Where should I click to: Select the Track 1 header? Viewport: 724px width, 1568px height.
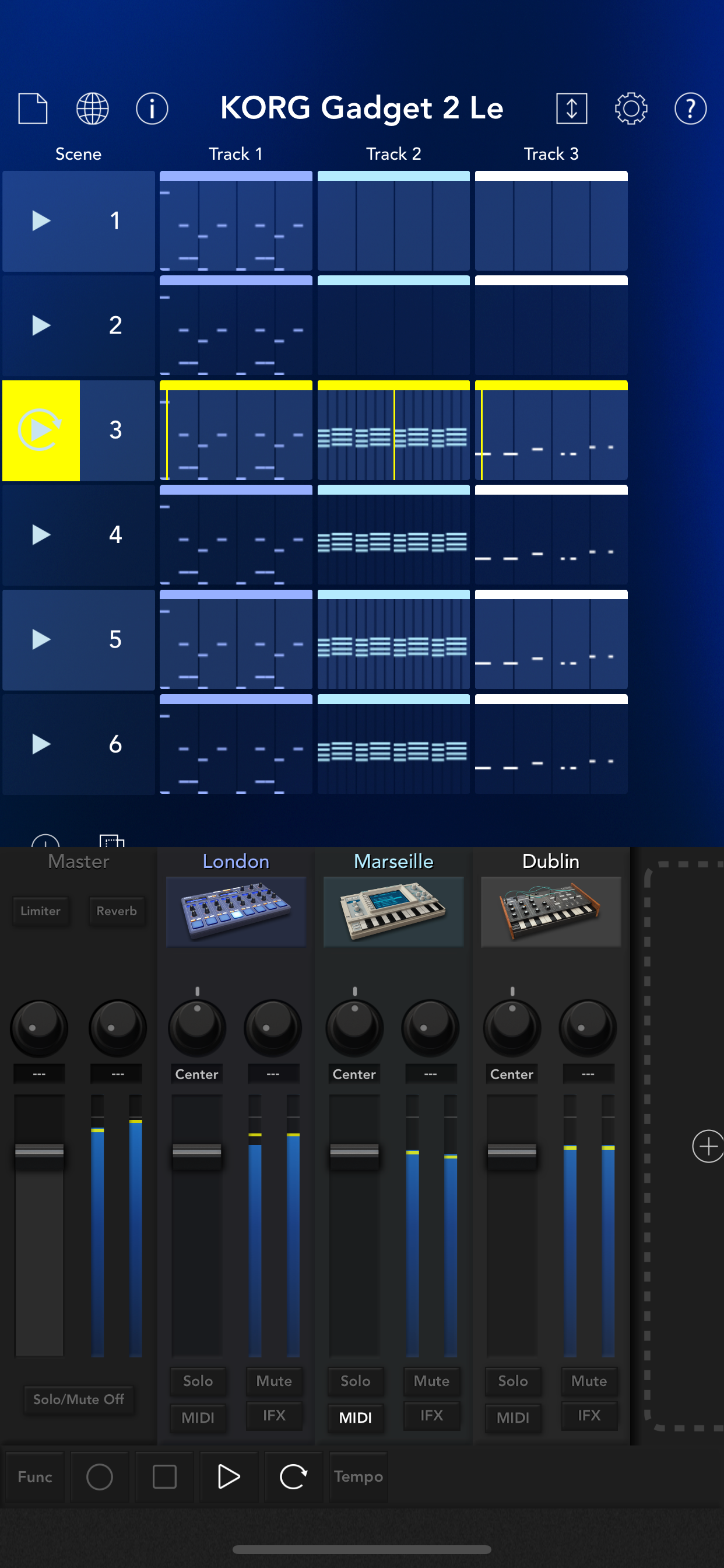coord(236,154)
